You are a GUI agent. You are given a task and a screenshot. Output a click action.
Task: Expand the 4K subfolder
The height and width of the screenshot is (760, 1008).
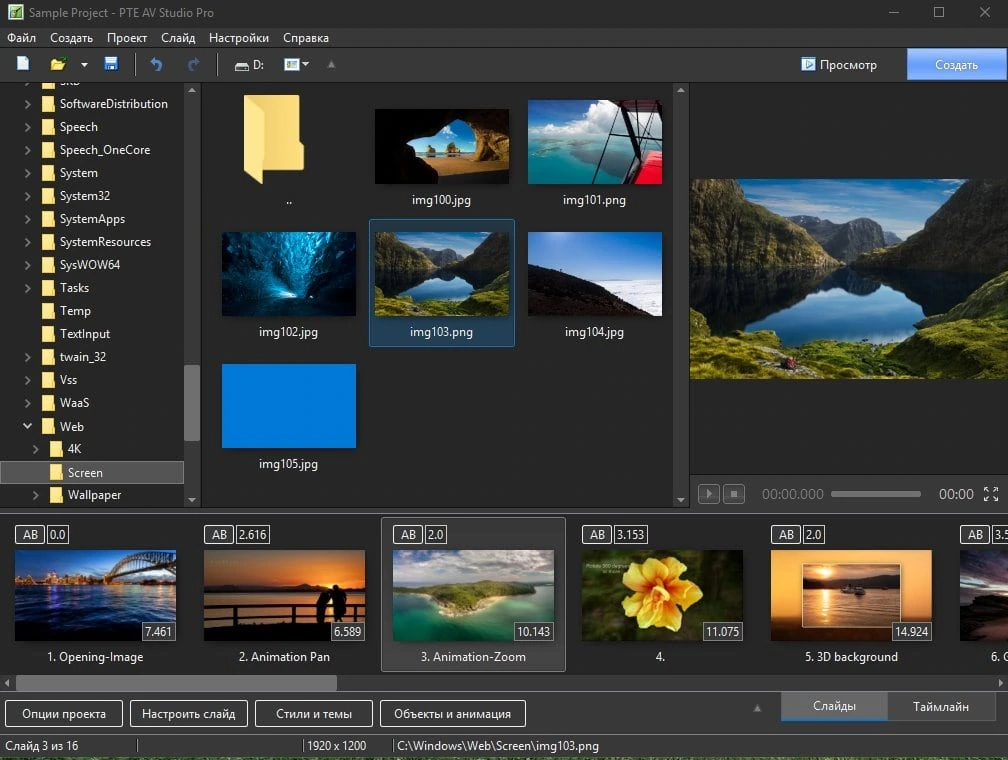coord(36,449)
